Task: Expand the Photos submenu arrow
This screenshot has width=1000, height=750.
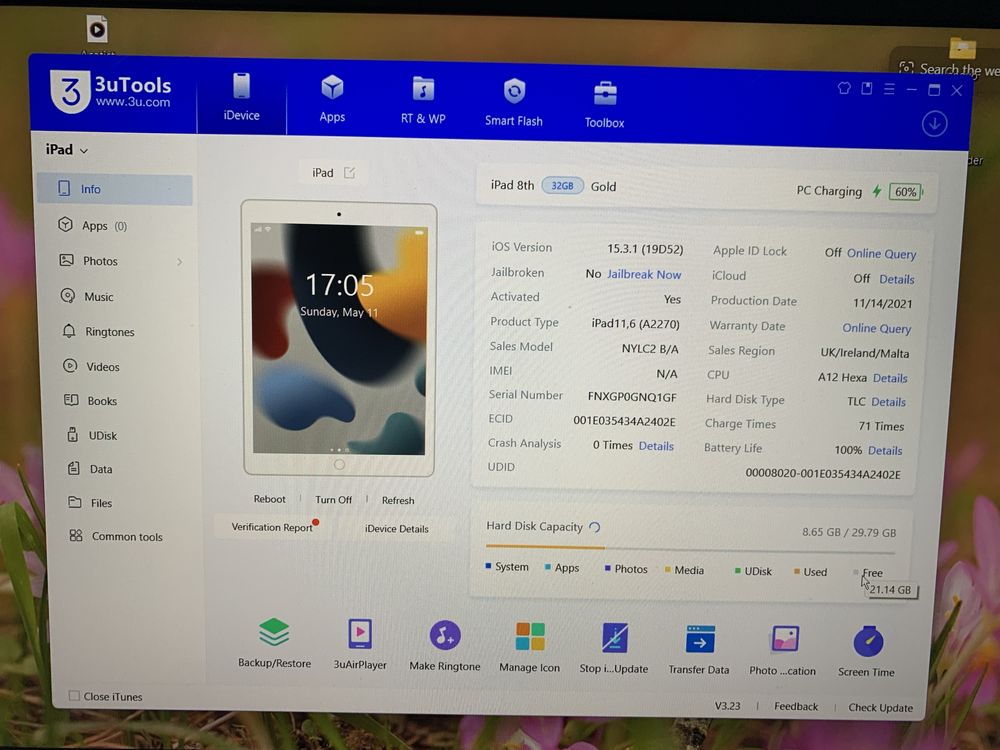Action: point(180,261)
